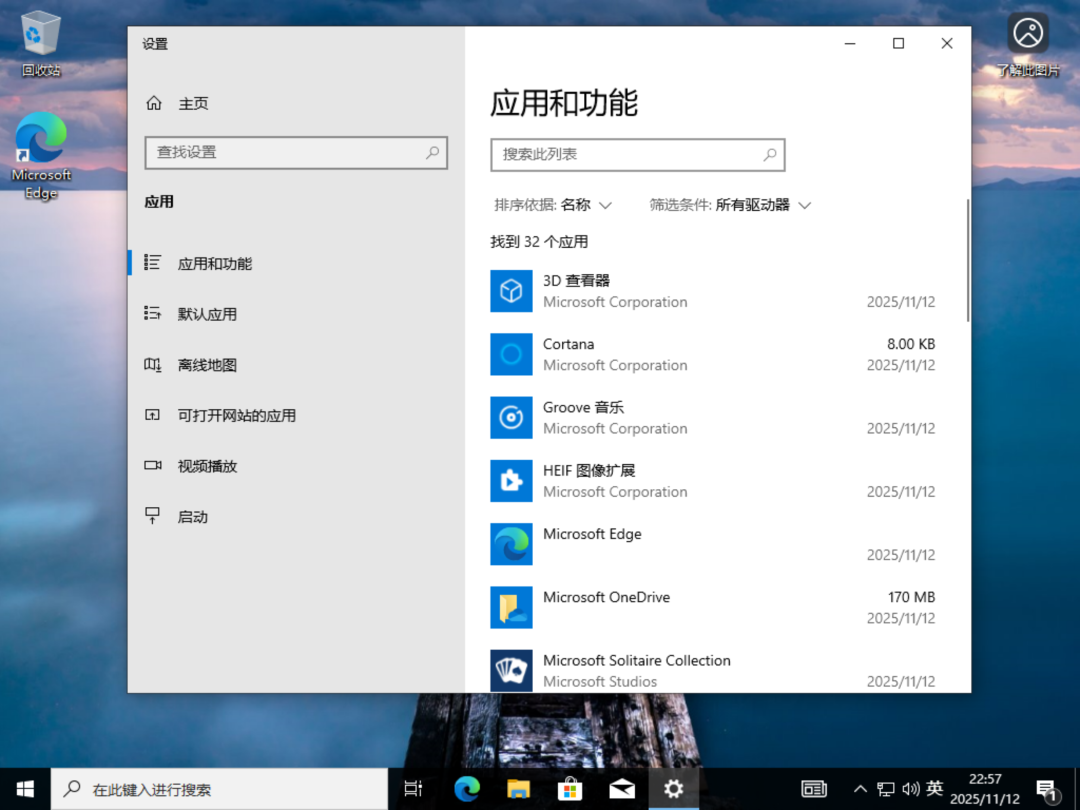The width and height of the screenshot is (1080, 810).
Task: Select the HEIF 图像扩展 app name
Action: click(589, 470)
